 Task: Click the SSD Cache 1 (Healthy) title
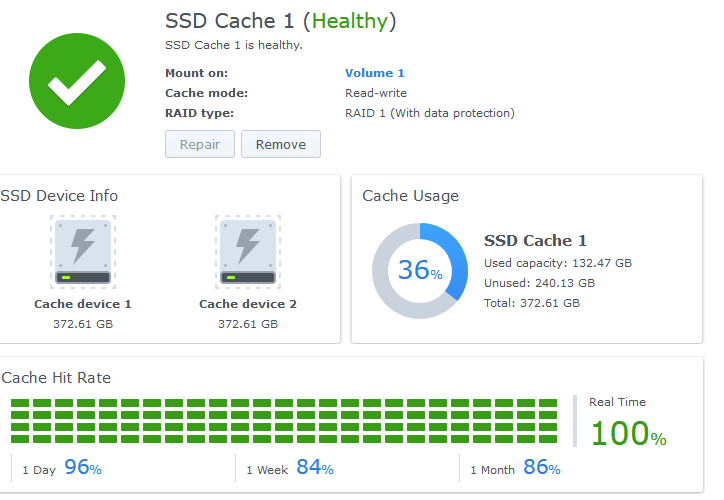(x=281, y=21)
